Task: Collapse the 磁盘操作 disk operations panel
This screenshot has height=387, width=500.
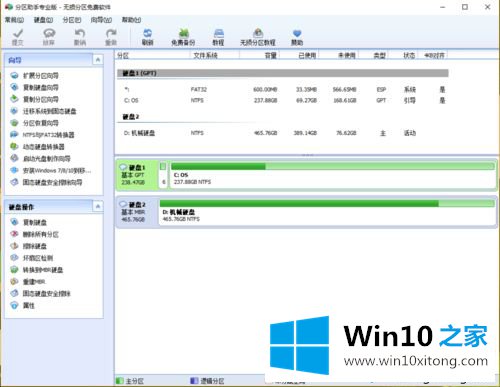Action: [x=98, y=206]
